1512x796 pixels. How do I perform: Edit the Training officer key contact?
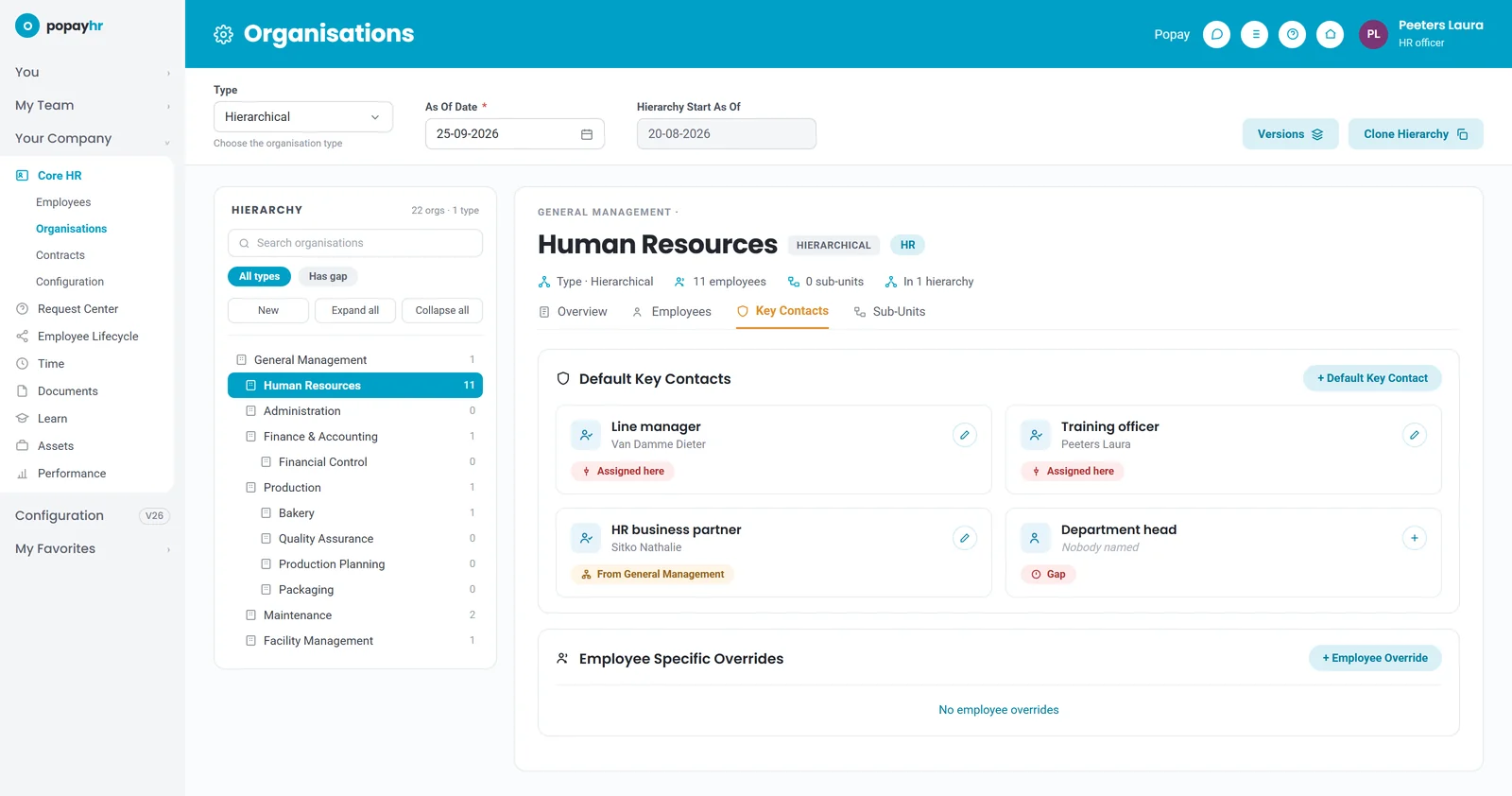(x=1414, y=435)
